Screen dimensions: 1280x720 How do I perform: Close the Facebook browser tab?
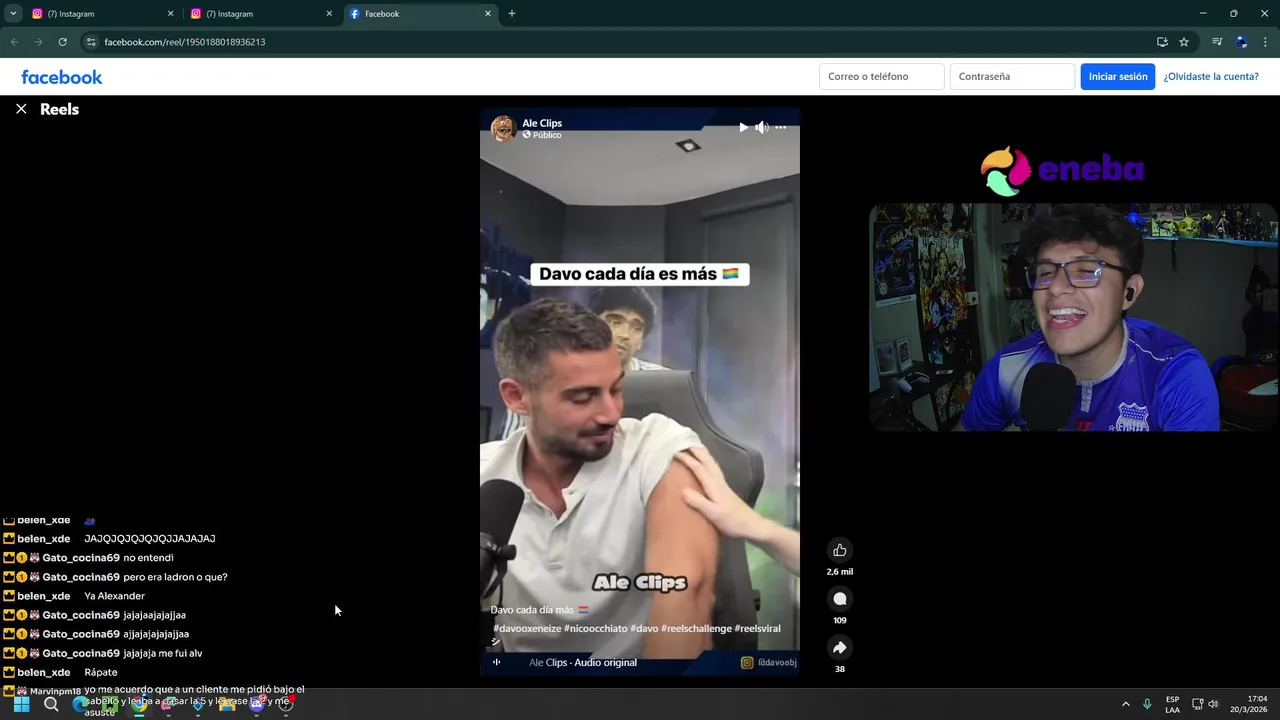(488, 14)
